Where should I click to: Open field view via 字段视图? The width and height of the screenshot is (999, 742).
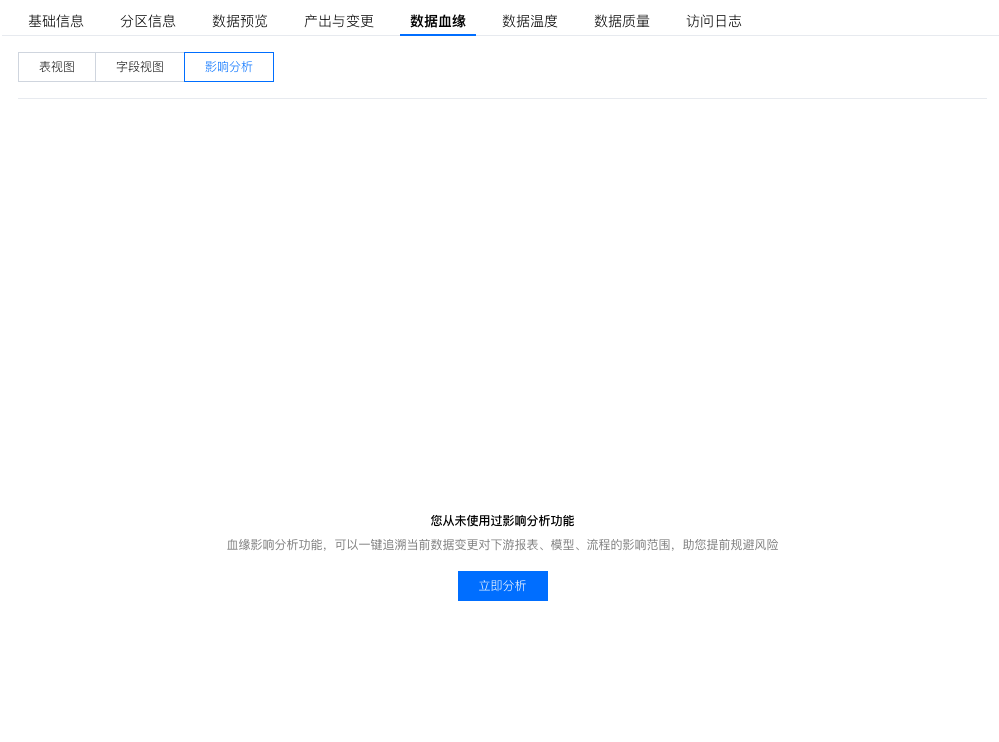[x=139, y=66]
